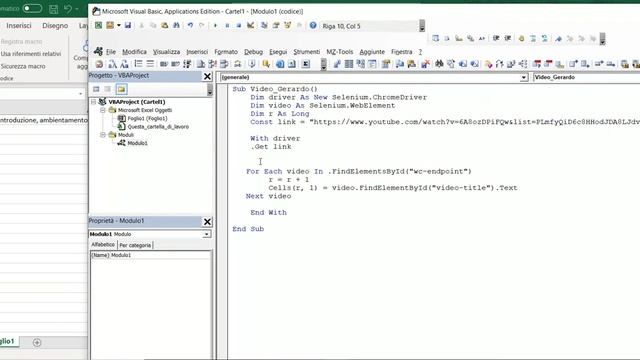Open Find with the binoculars icon

(176, 26)
